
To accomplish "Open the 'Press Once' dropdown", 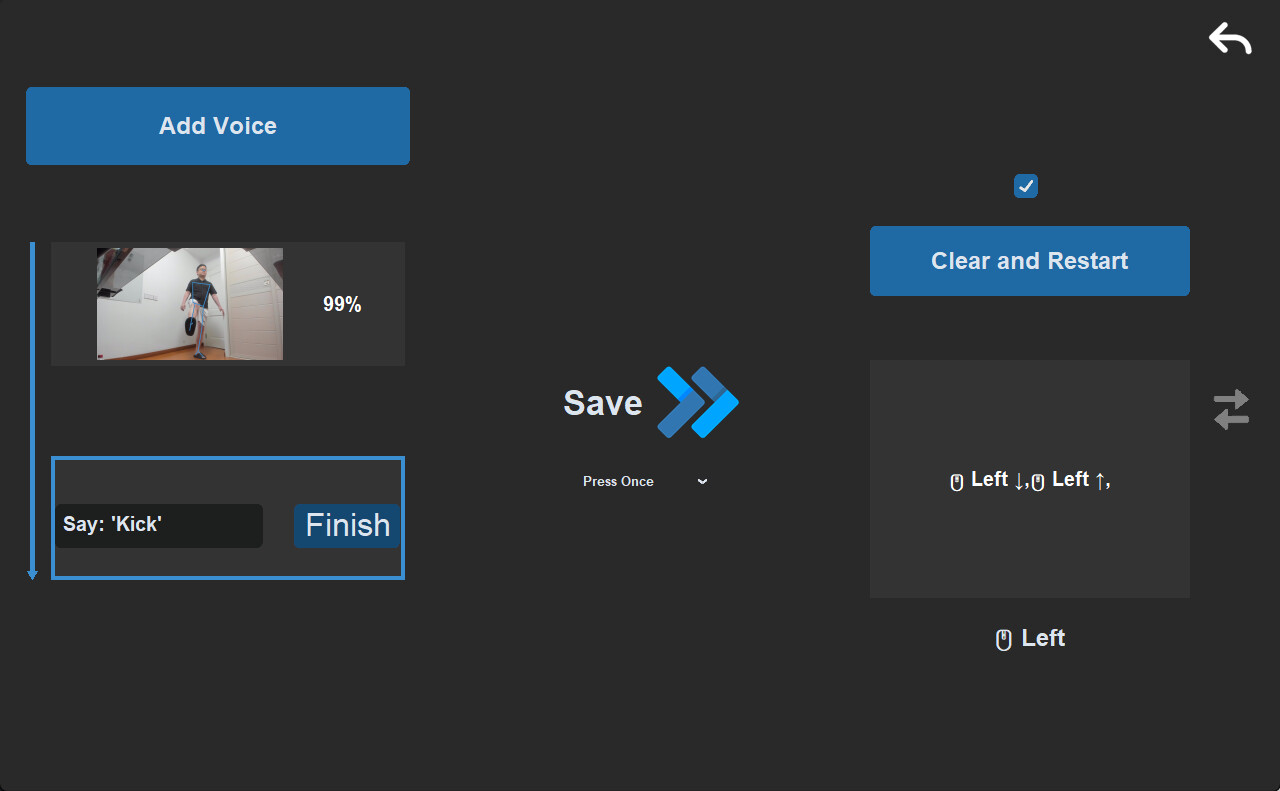I will point(618,481).
